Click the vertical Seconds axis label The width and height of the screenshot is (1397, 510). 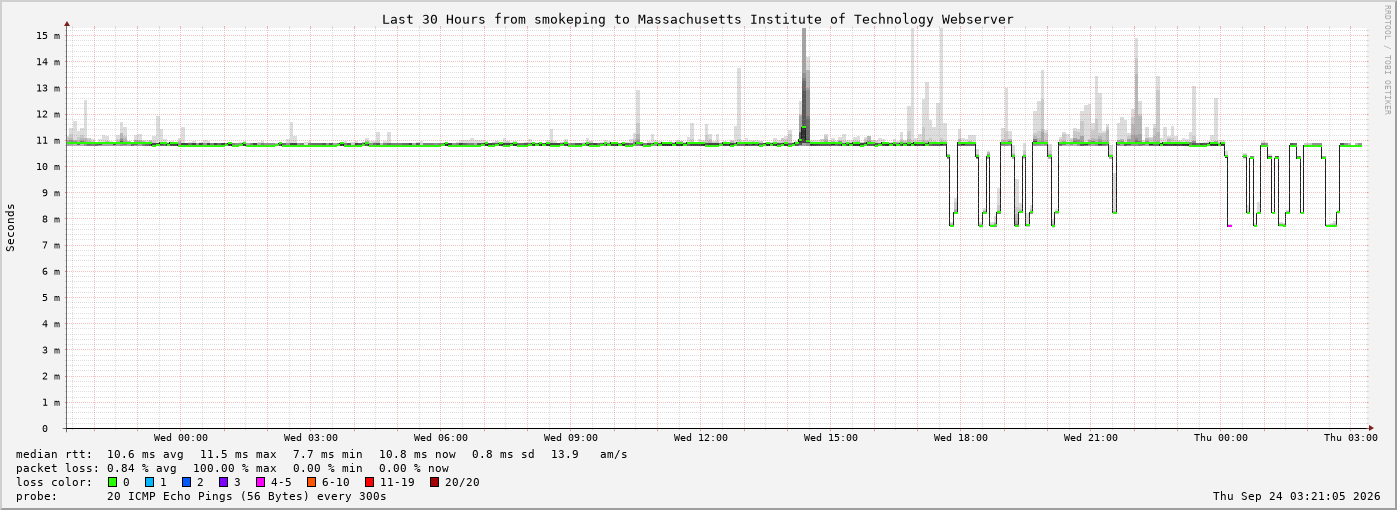tap(11, 228)
